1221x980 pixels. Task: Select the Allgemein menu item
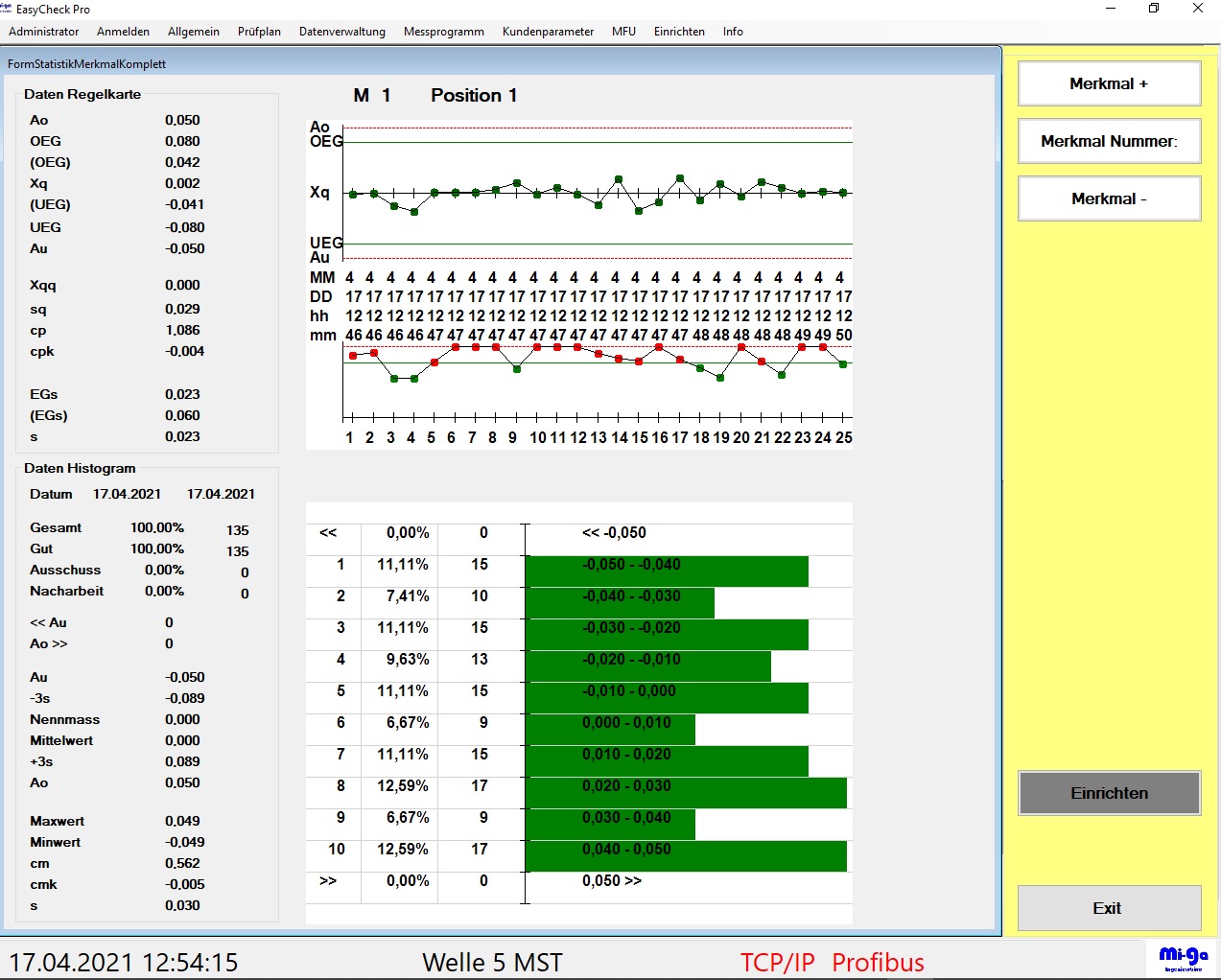[194, 32]
